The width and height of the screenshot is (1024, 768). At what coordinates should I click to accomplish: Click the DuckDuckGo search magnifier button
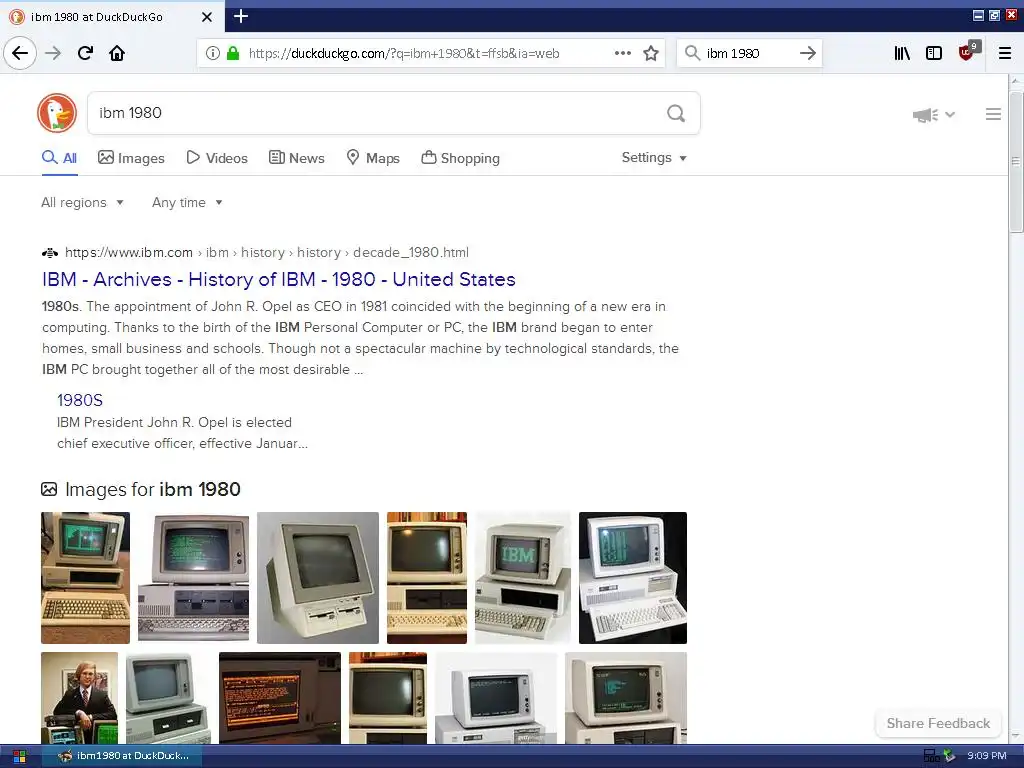(676, 113)
